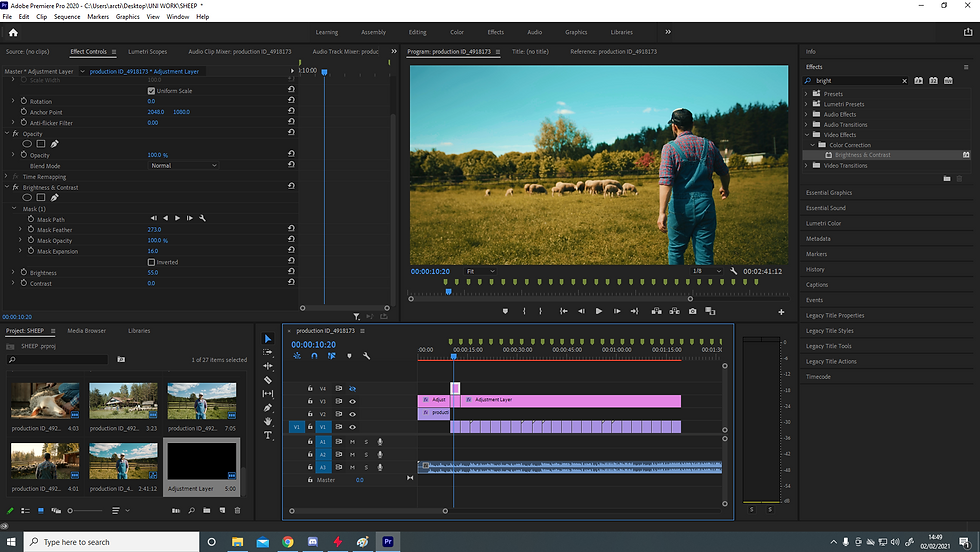Screen dimensions: 980x552
Task: Expand the Lumetri Presets folder
Action: pos(806,104)
